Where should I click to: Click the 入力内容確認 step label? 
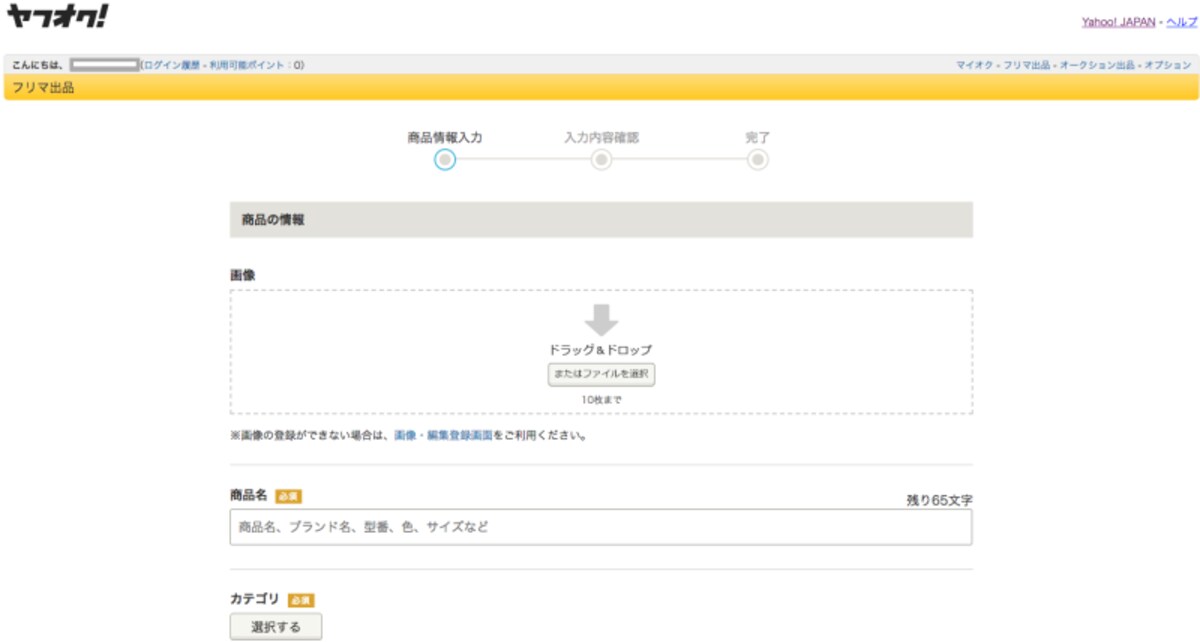[601, 138]
